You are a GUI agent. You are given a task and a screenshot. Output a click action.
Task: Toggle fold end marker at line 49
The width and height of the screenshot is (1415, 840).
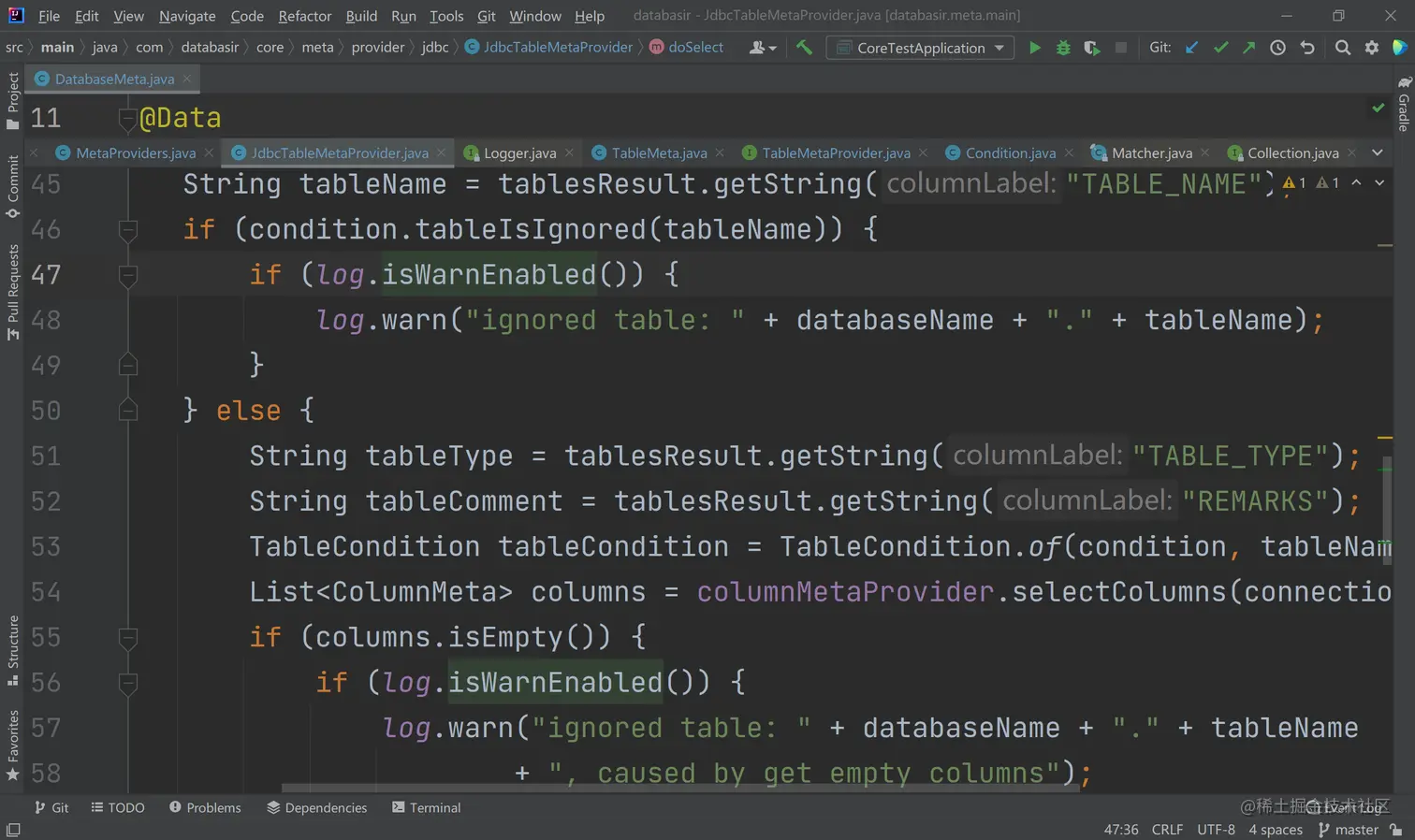click(129, 366)
